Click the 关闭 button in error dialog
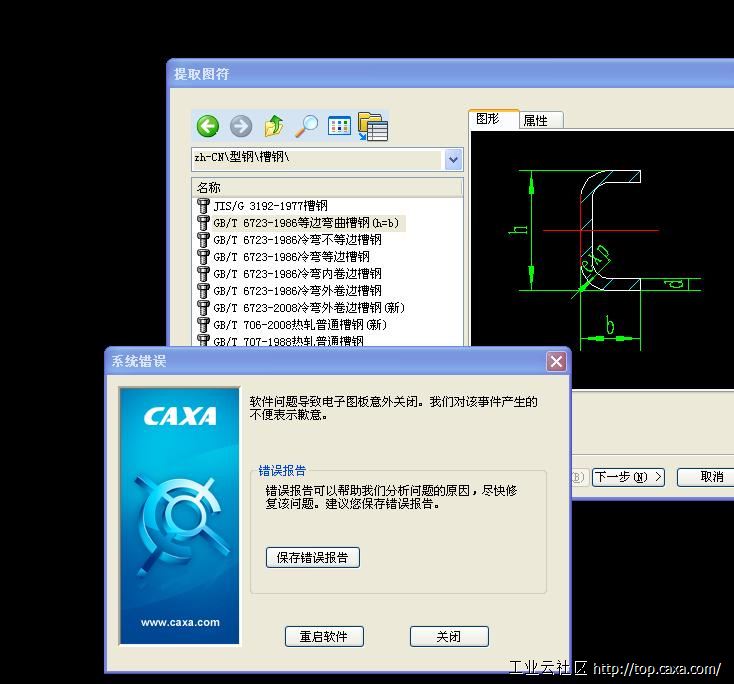This screenshot has width=734, height=684. pyautogui.click(x=449, y=636)
